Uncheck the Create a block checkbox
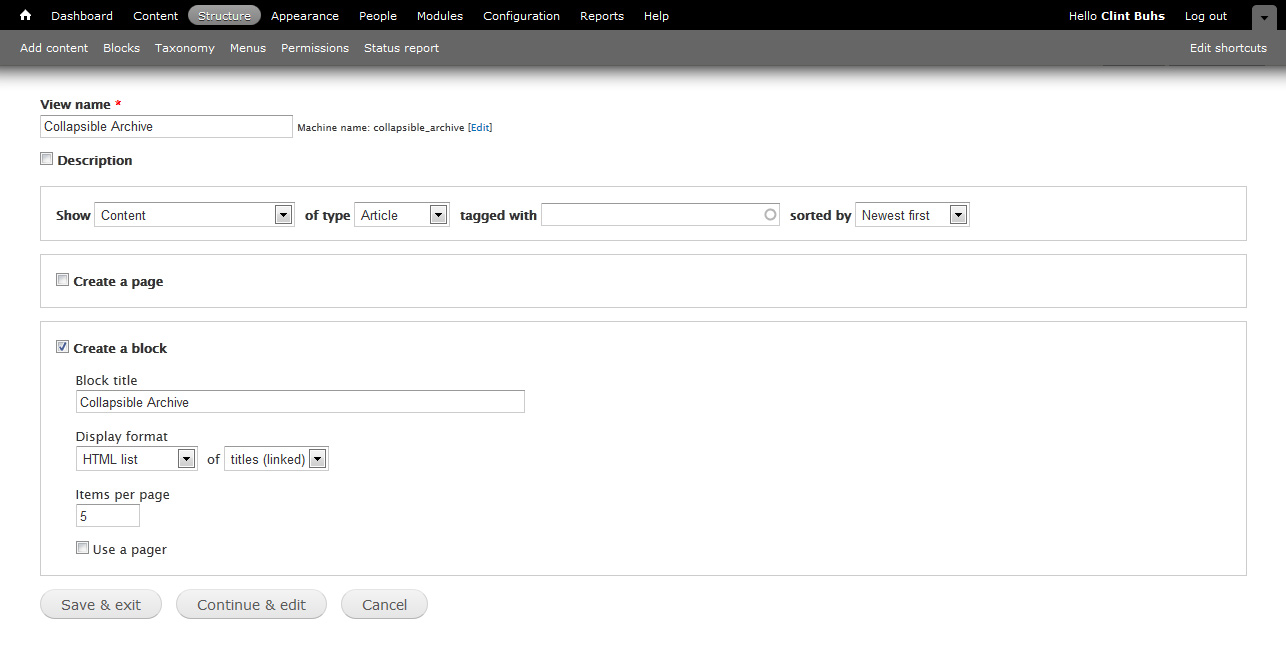1286x658 pixels. (63, 347)
